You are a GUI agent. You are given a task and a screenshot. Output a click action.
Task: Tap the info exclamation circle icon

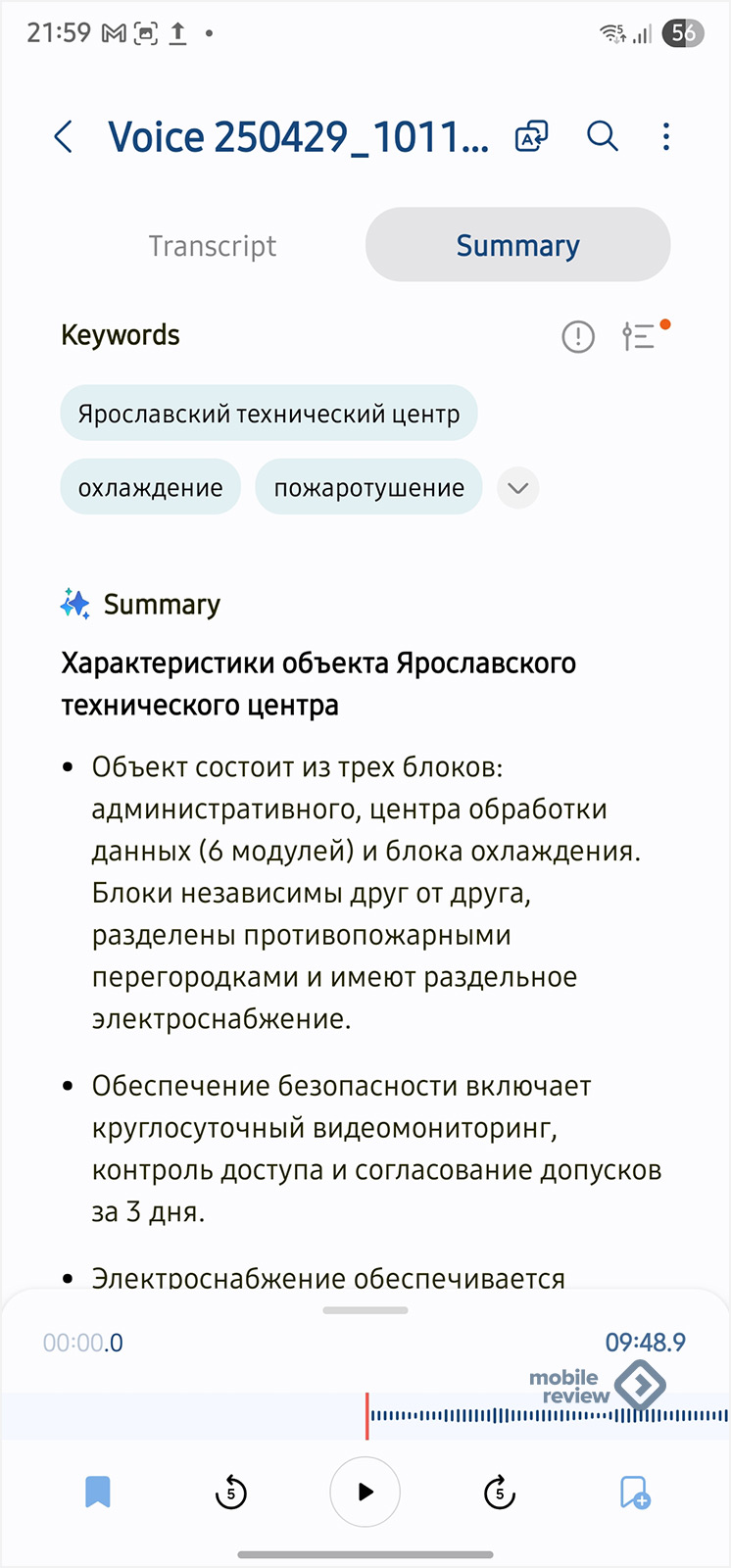point(578,337)
